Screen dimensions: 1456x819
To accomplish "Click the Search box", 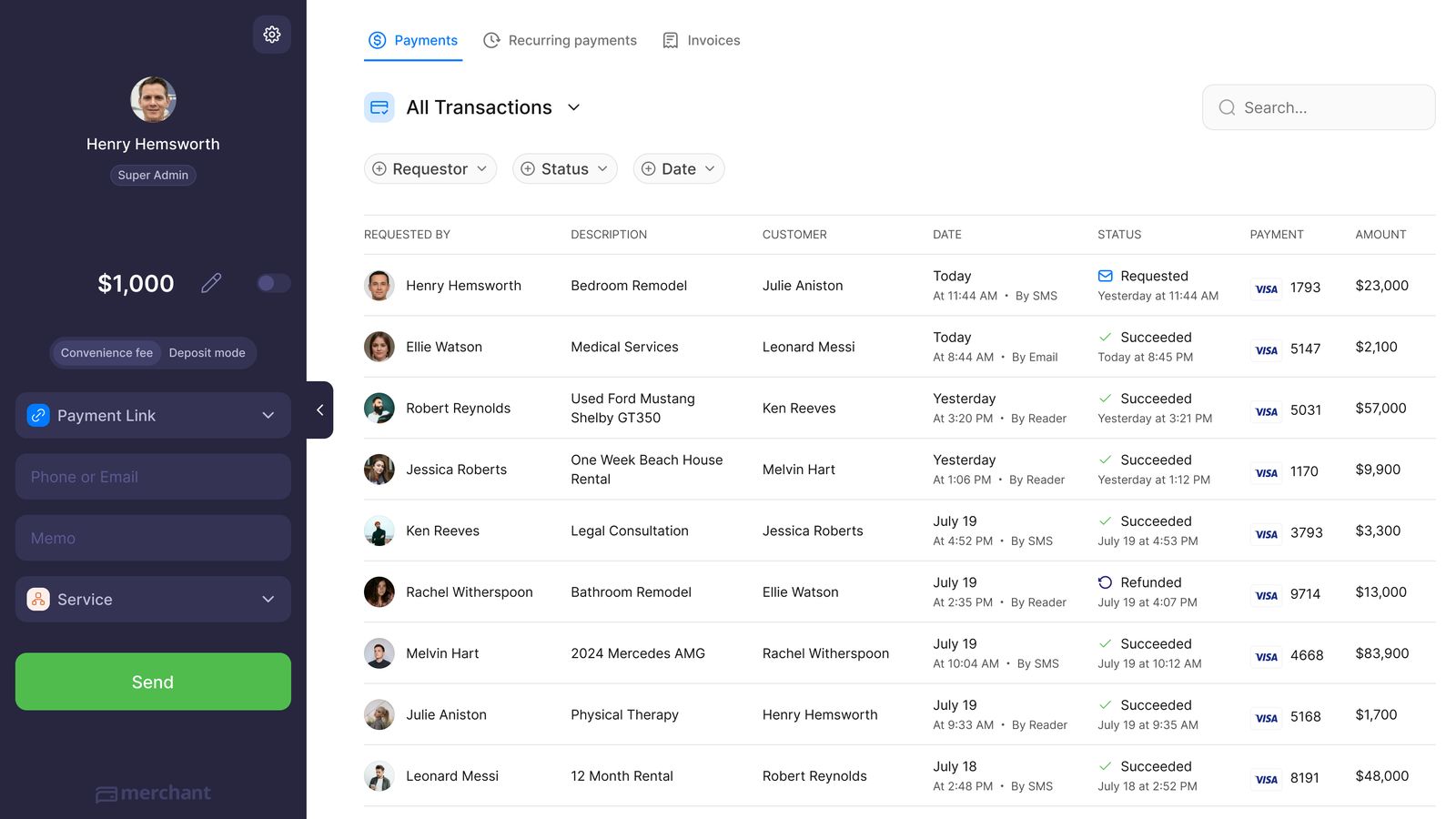I will tap(1319, 107).
